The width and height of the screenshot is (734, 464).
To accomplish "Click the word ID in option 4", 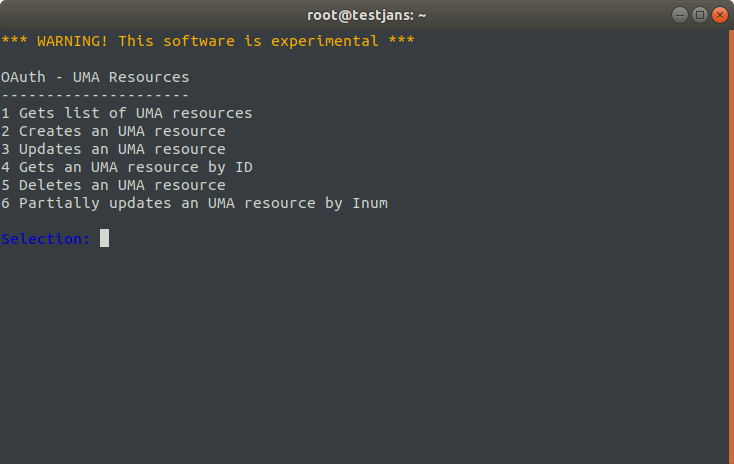I will pos(244,167).
